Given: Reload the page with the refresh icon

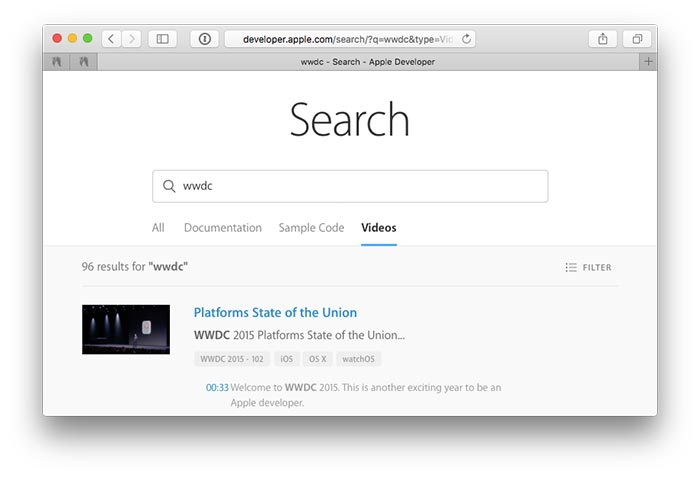Looking at the screenshot, I should (466, 39).
